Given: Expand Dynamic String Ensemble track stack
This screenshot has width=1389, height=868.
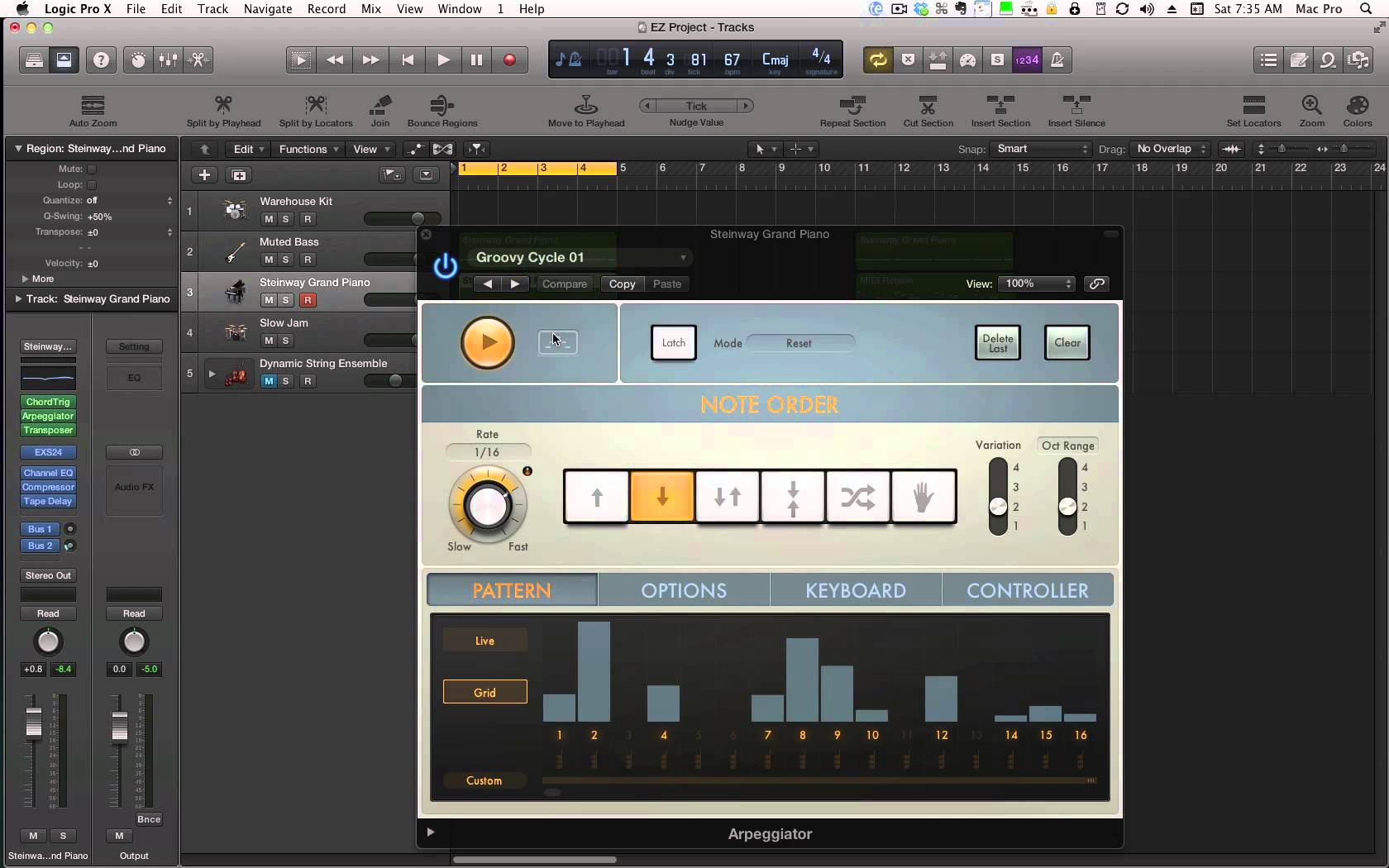Looking at the screenshot, I should point(212,374).
